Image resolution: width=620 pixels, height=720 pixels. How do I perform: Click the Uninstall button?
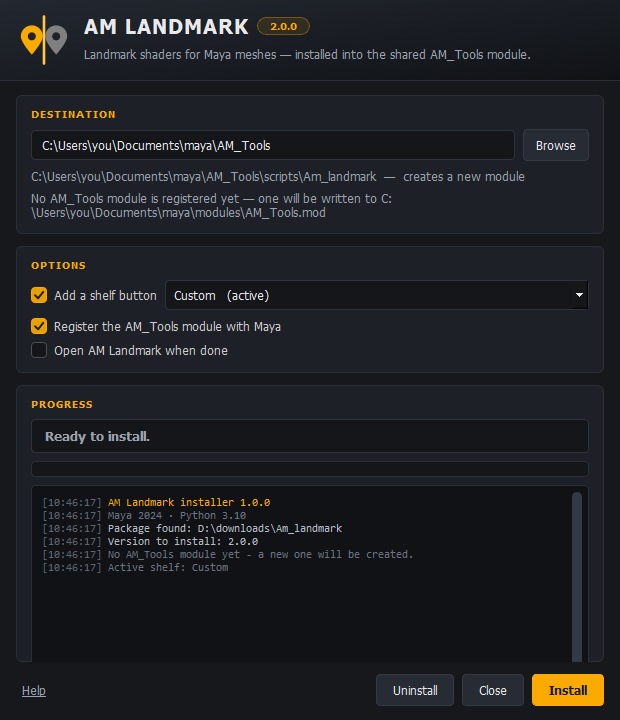tap(415, 690)
